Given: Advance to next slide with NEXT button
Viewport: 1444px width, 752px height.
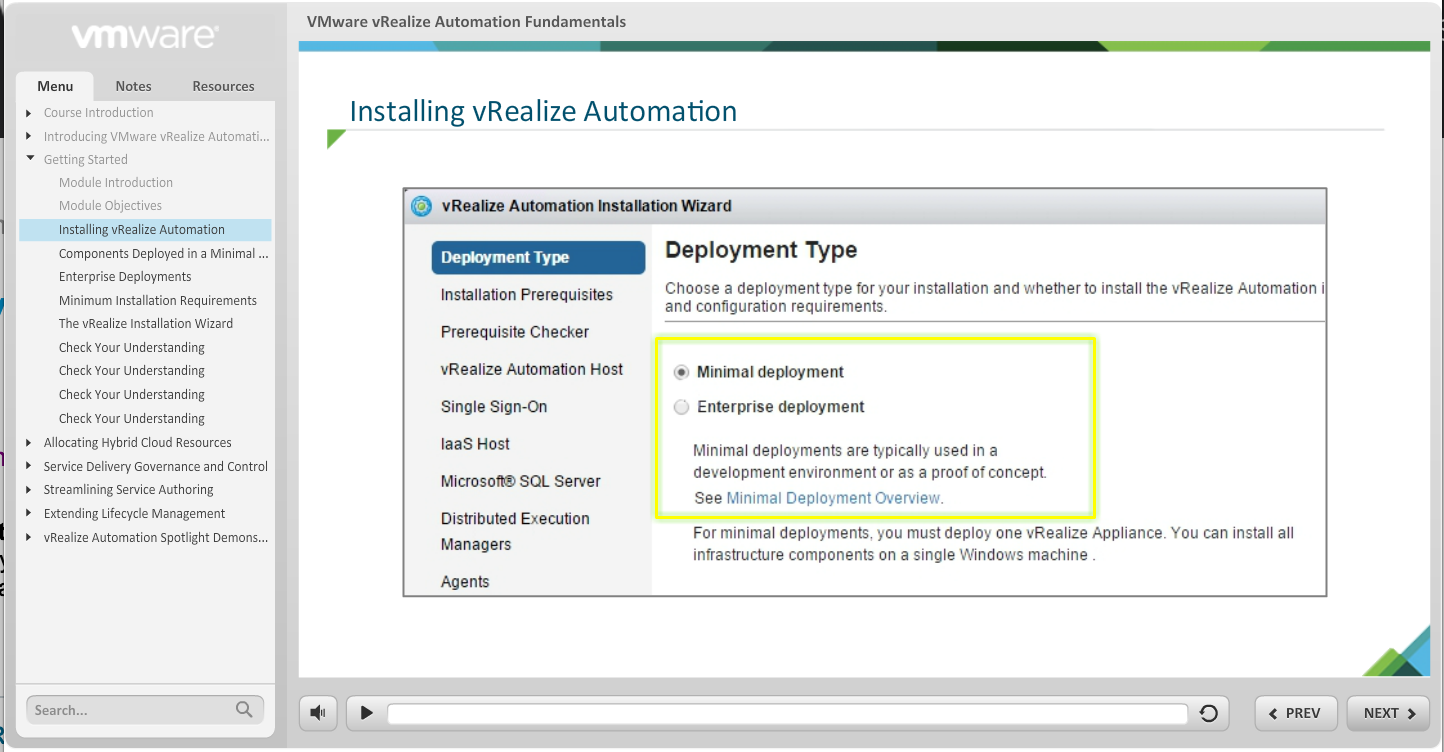Looking at the screenshot, I should pos(1388,713).
